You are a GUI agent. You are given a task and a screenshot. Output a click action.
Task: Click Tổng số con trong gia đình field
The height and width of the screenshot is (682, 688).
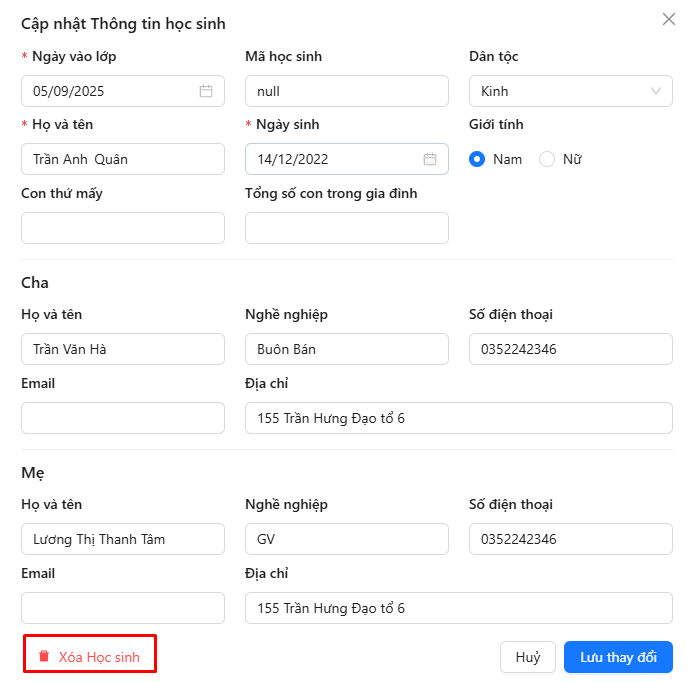click(346, 228)
